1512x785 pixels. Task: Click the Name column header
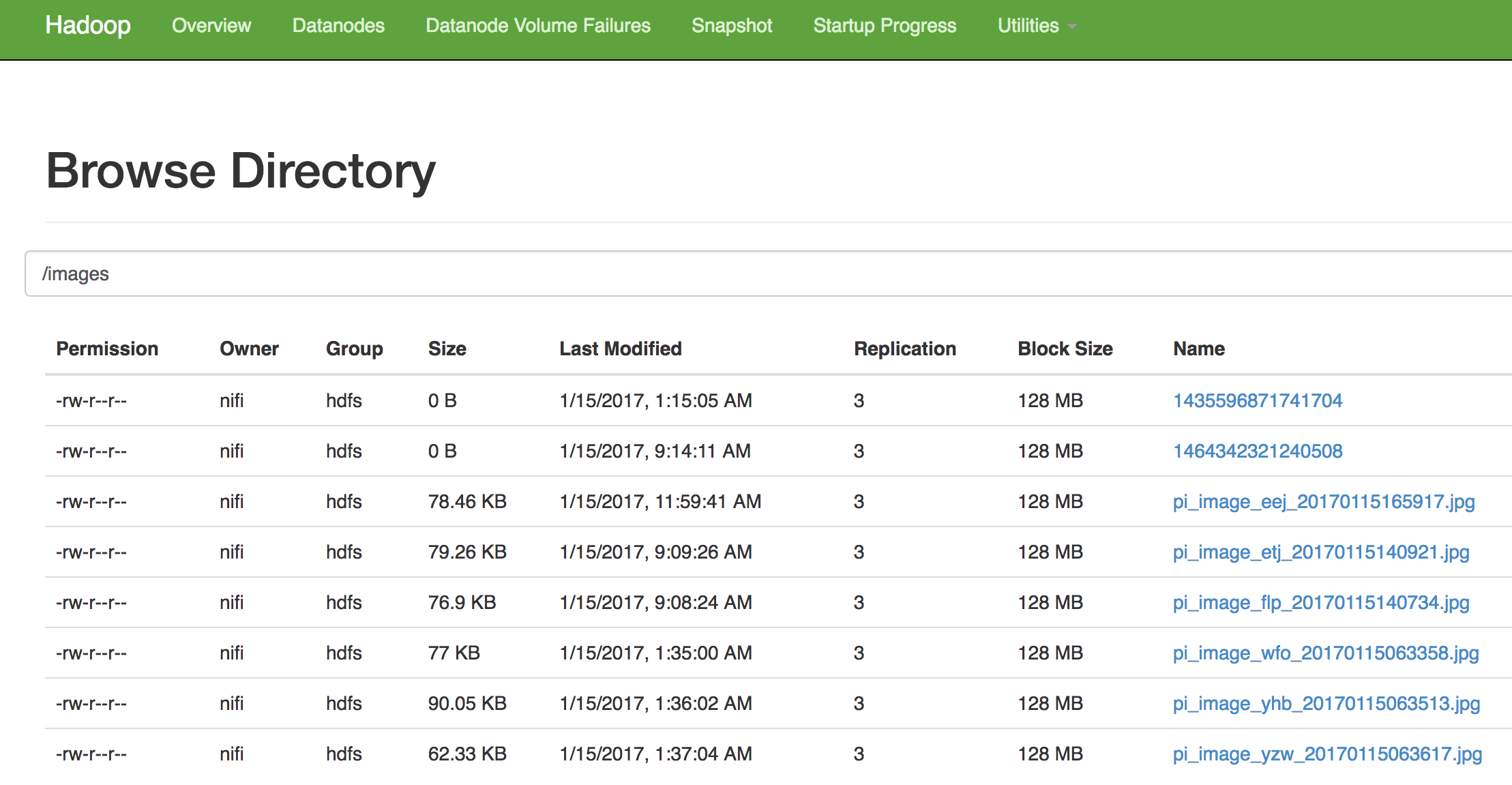tap(1198, 349)
